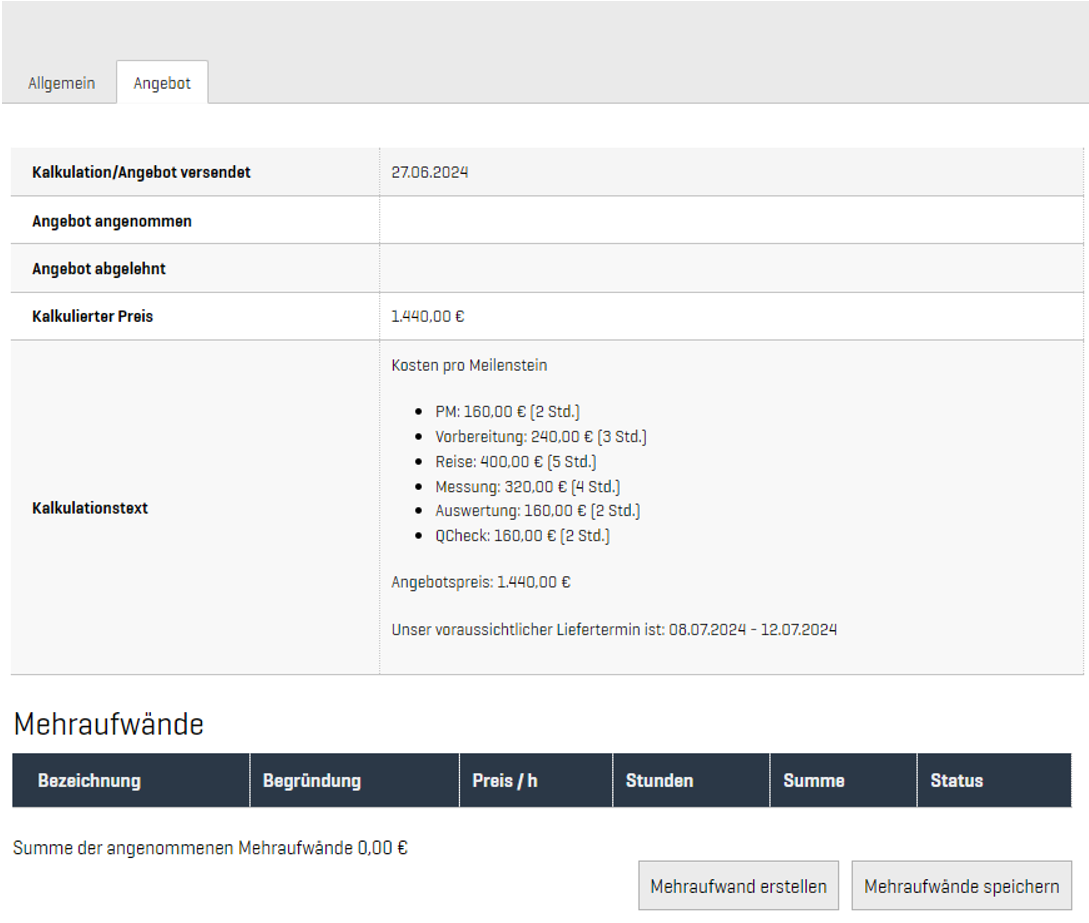Click the Stunden column header
Image resolution: width=1089 pixels, height=923 pixels.
659,781
